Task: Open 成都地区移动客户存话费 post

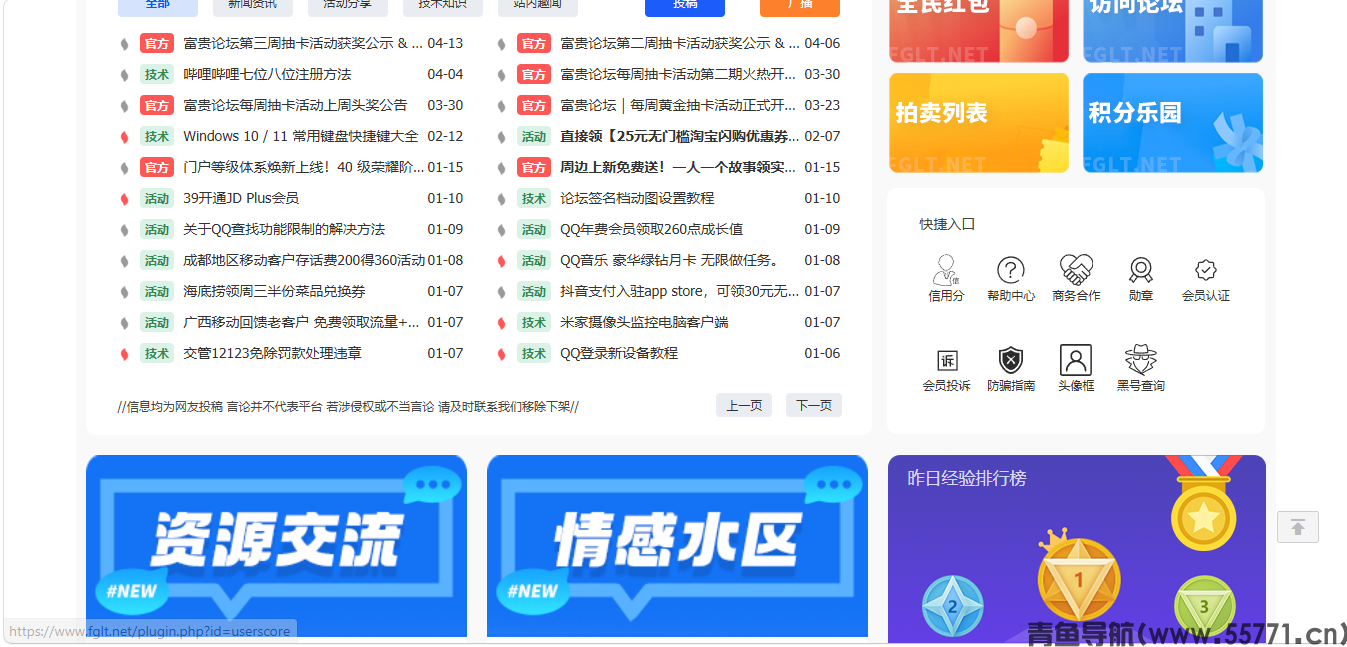Action: point(304,260)
